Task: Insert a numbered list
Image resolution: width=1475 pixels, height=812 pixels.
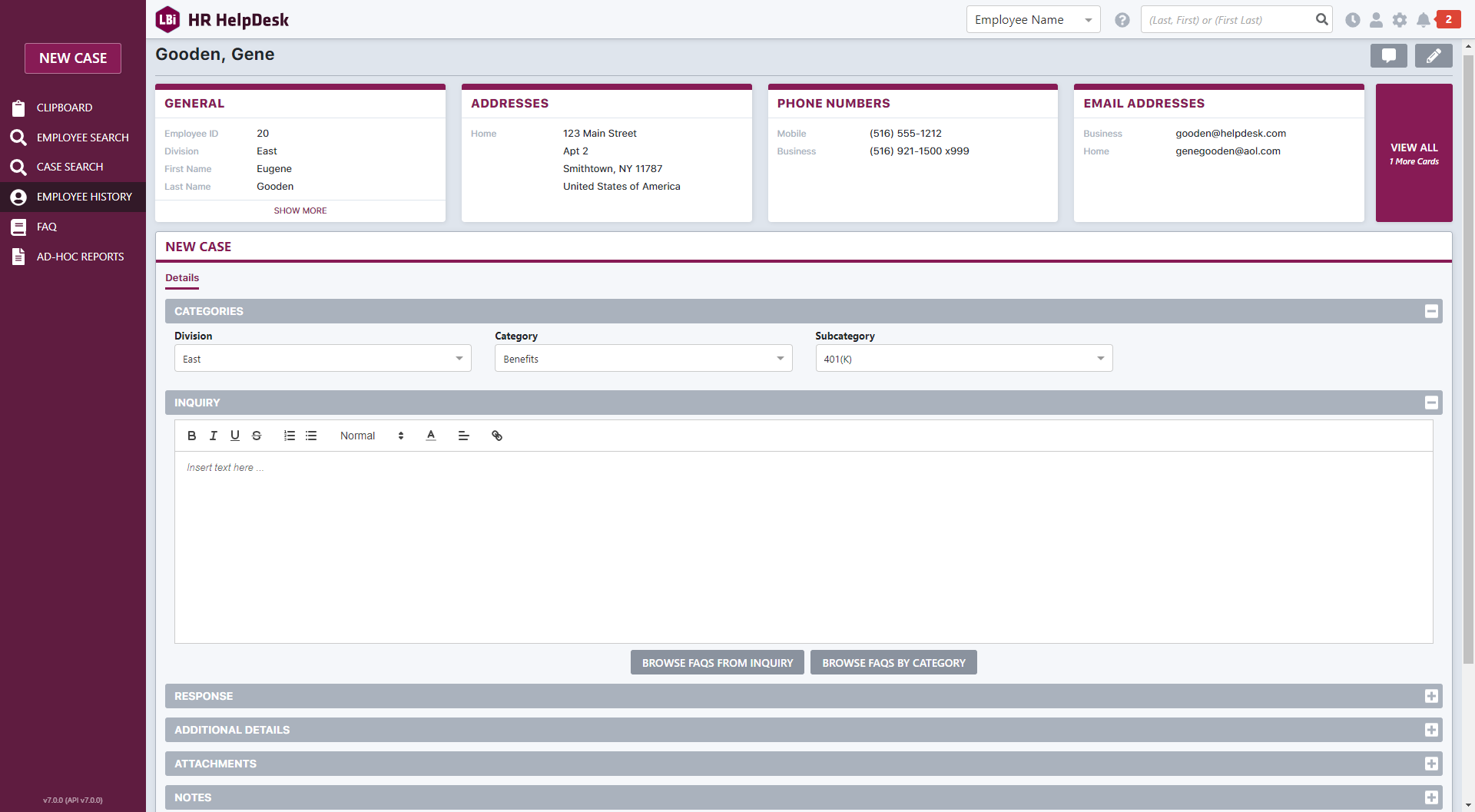Action: (290, 436)
